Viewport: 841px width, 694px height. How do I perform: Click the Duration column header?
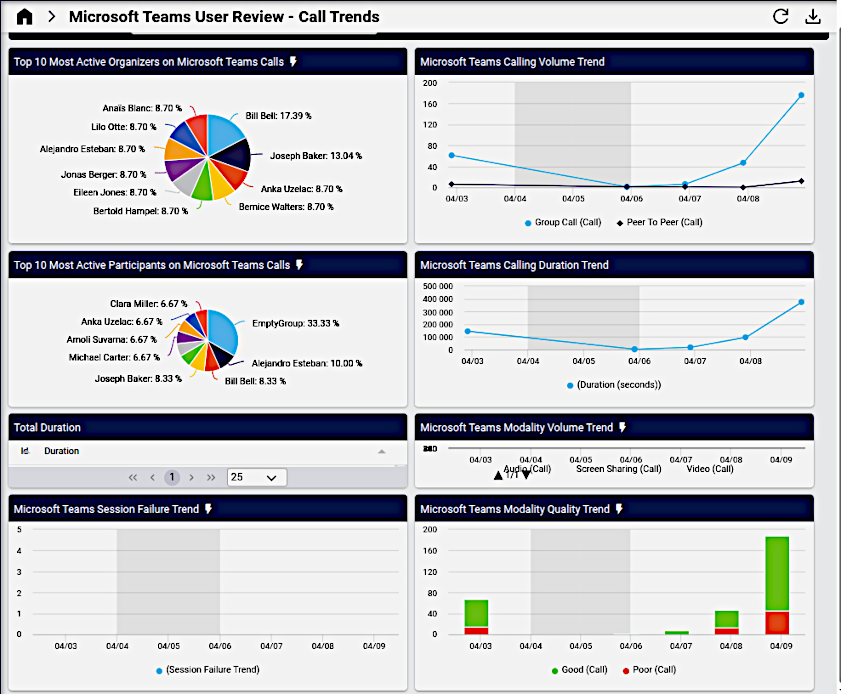62,451
